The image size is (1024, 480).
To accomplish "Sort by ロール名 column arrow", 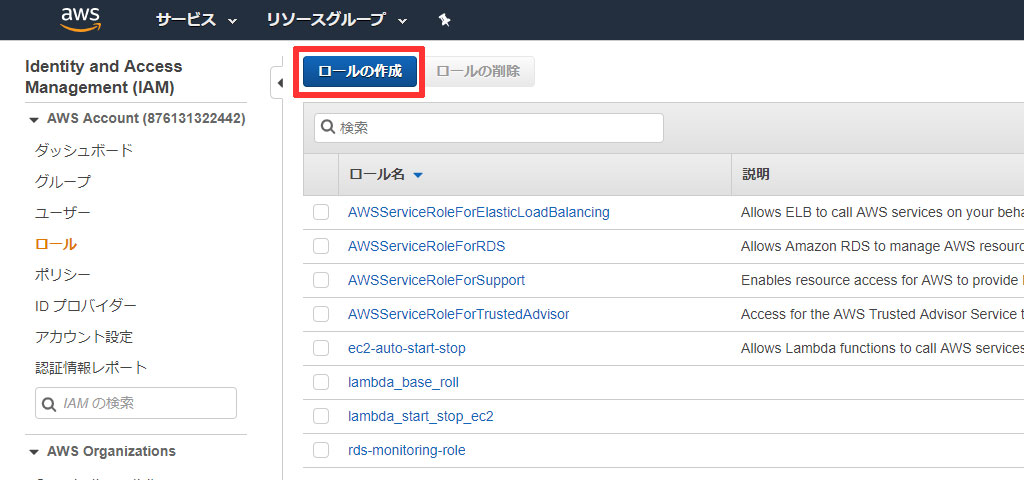I will (418, 175).
